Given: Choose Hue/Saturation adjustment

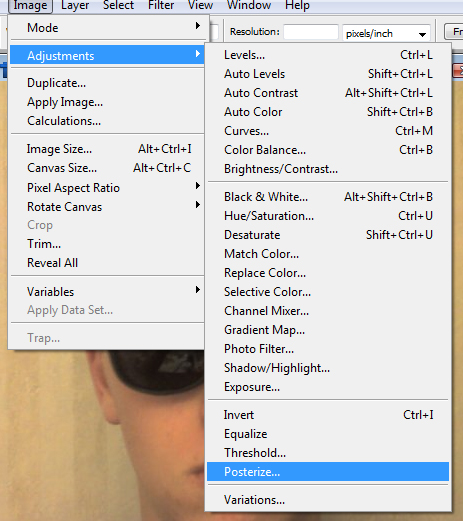Looking at the screenshot, I should (328, 216).
